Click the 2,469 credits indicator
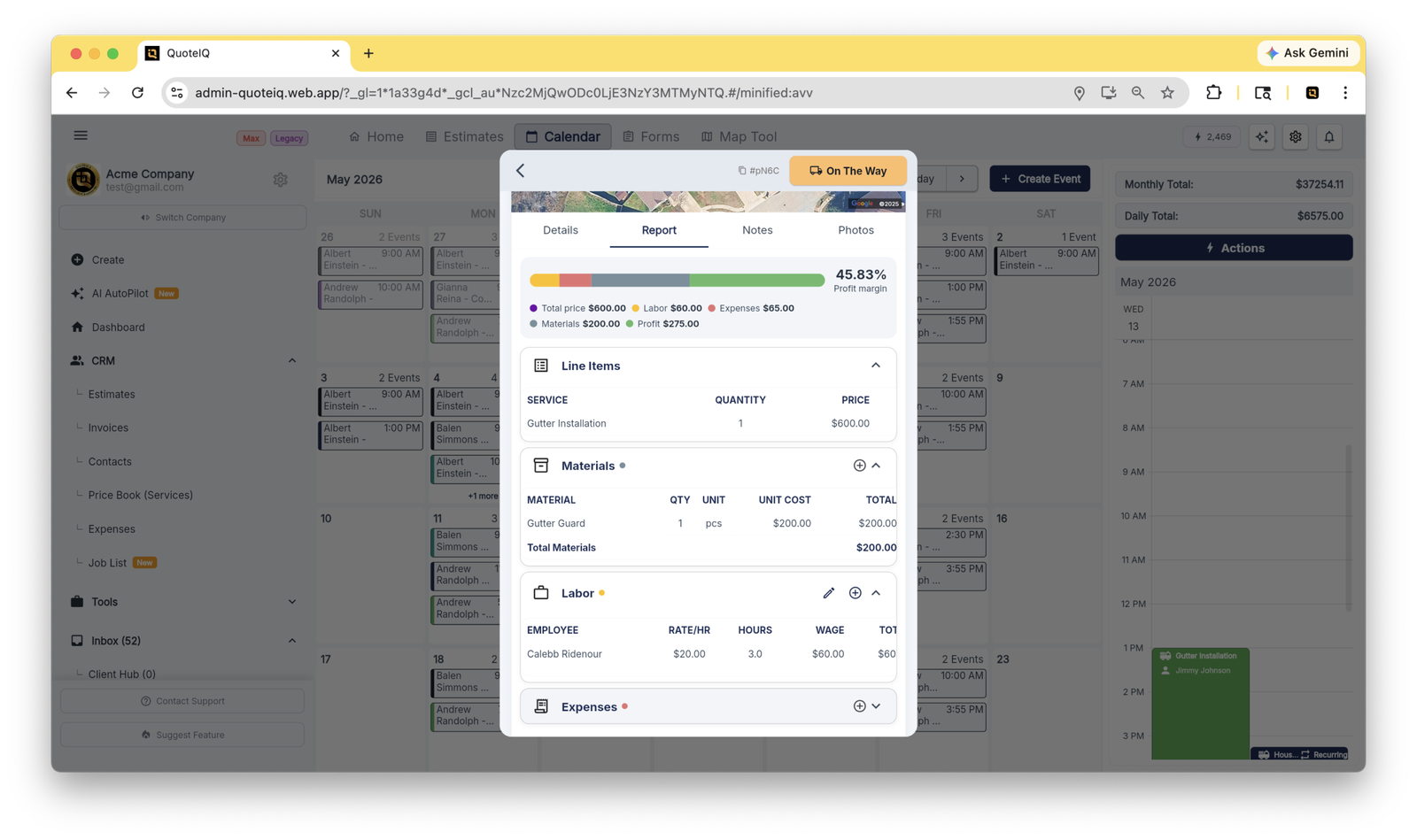This screenshot has height=840, width=1417. click(1212, 137)
